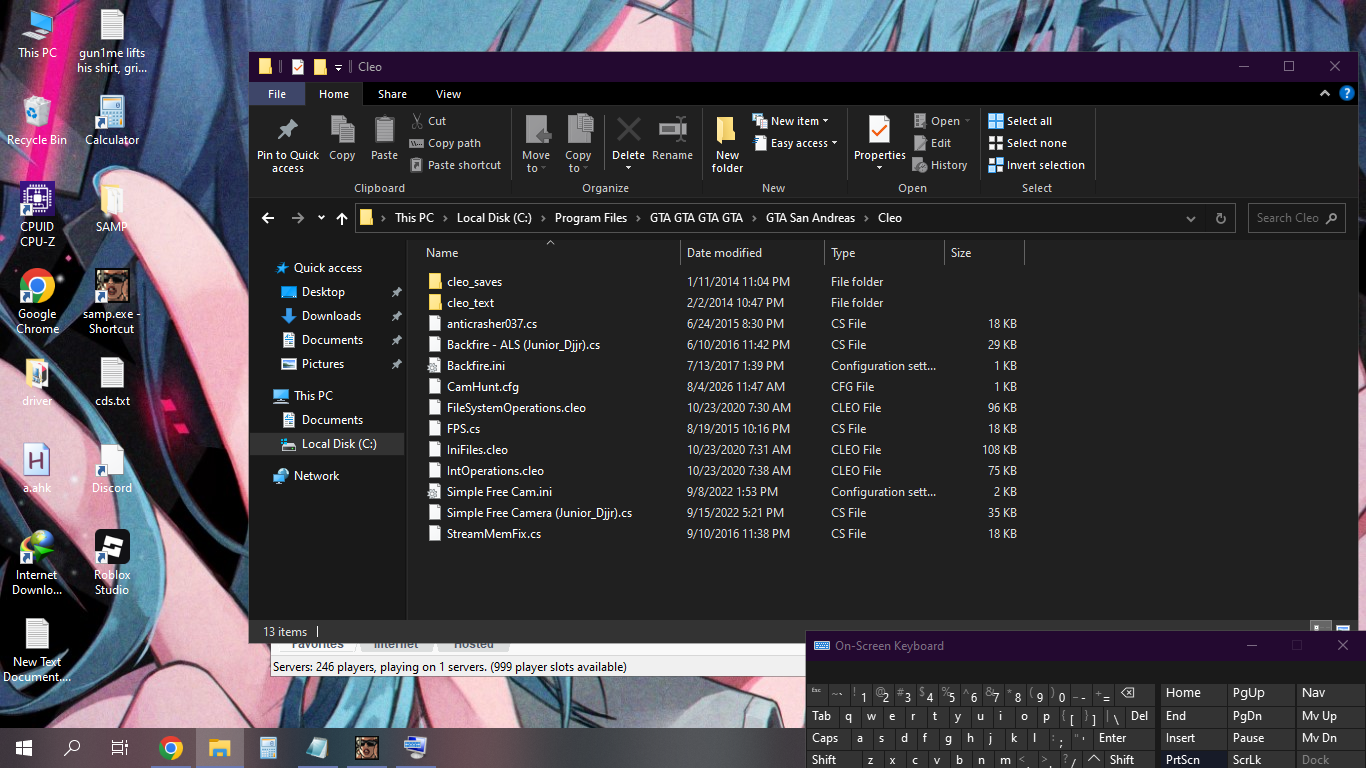Open the Quick Access Toolbar dropdown
Viewport: 1366px width, 768px height.
pyautogui.click(x=339, y=67)
